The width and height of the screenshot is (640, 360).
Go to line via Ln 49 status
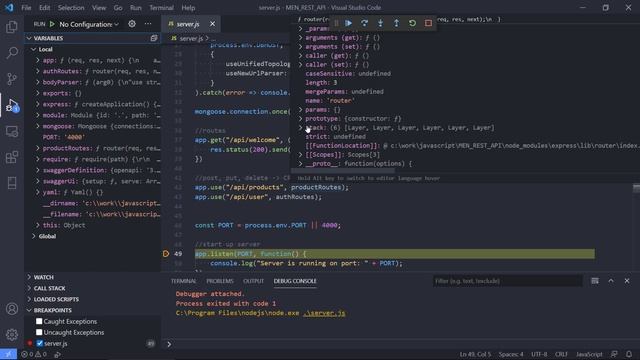[x=475, y=354]
